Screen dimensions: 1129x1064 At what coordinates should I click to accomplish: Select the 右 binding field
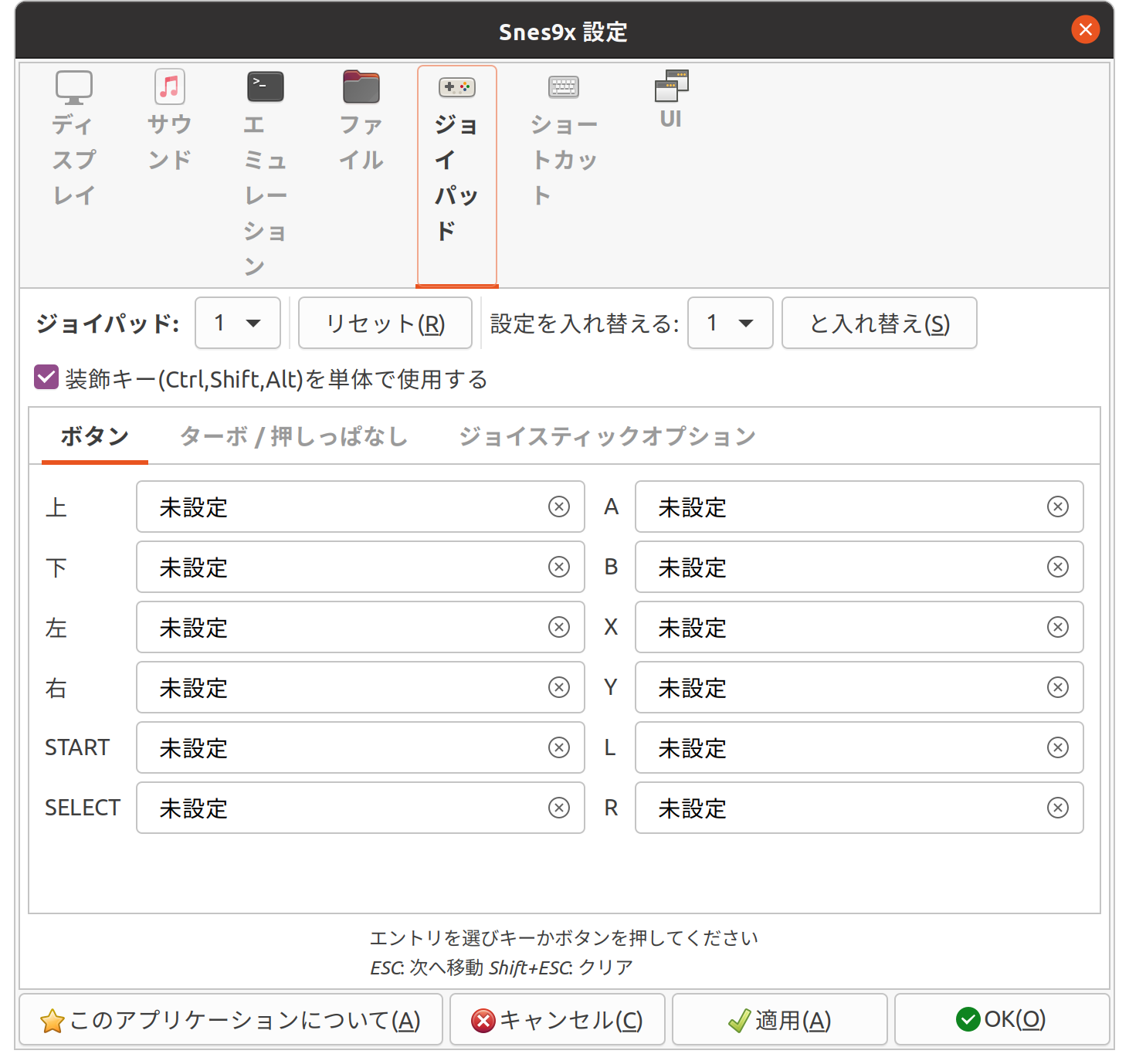pos(361,687)
